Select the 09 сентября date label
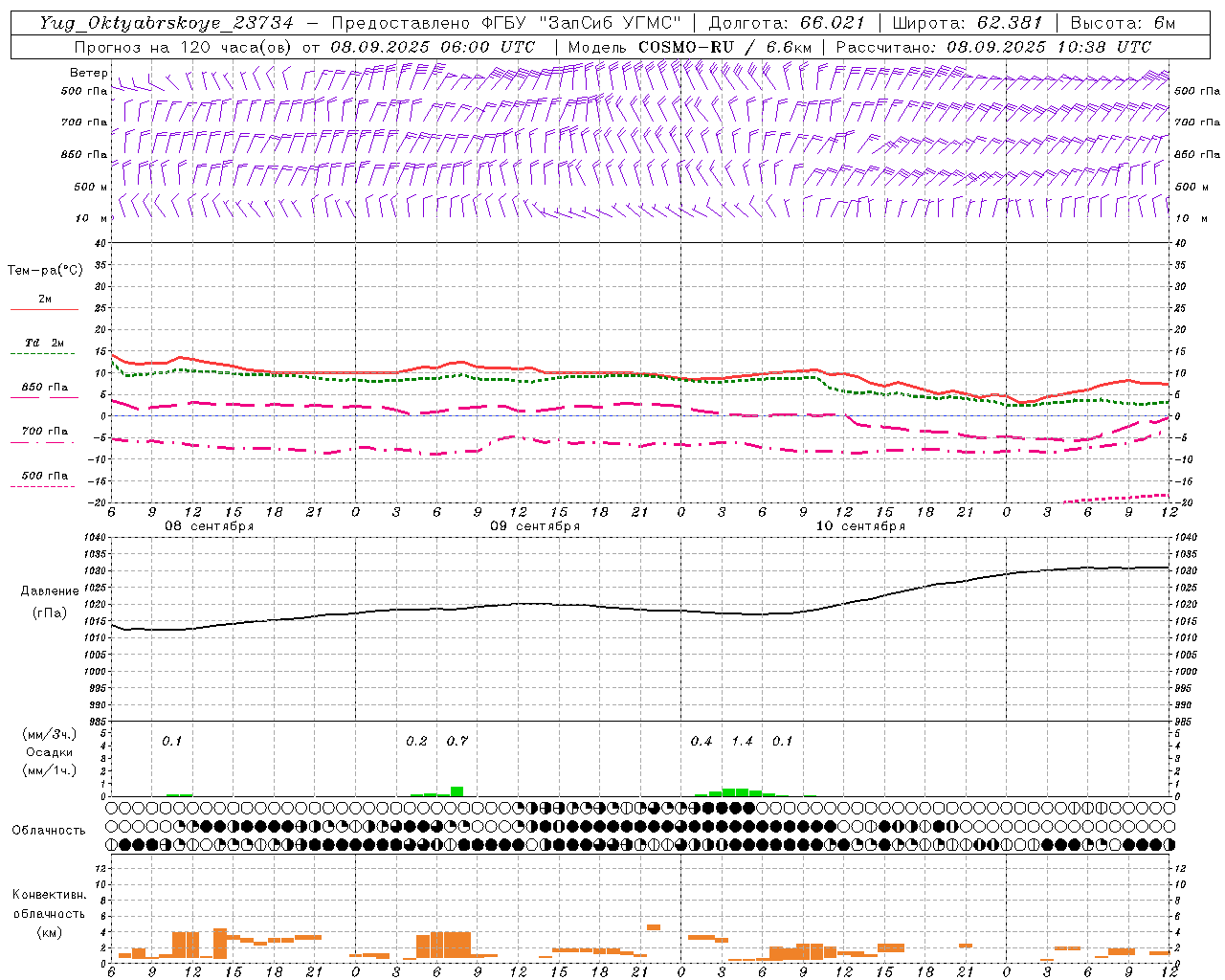This screenshot has width=1225, height=980. click(535, 526)
